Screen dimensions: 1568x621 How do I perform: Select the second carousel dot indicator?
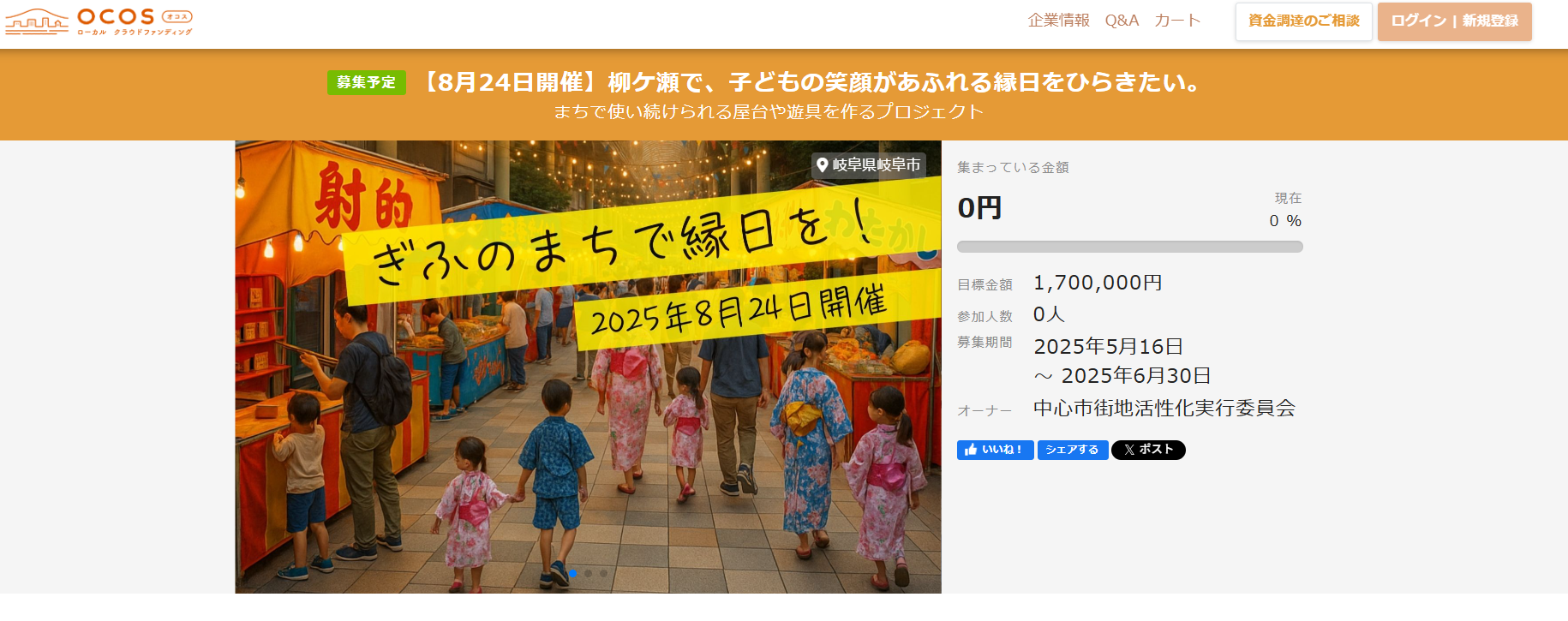(589, 573)
